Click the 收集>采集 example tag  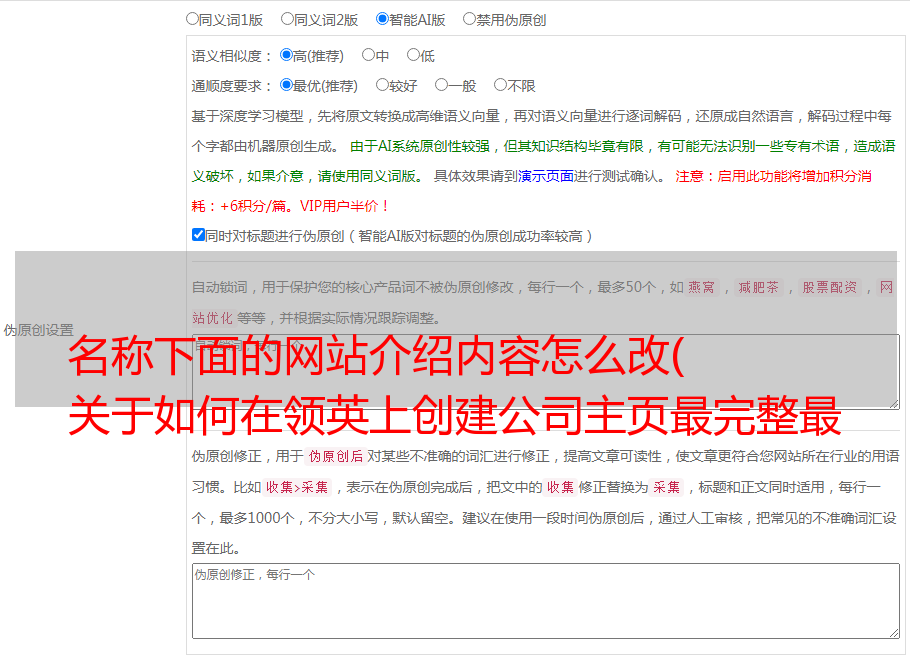coord(297,487)
